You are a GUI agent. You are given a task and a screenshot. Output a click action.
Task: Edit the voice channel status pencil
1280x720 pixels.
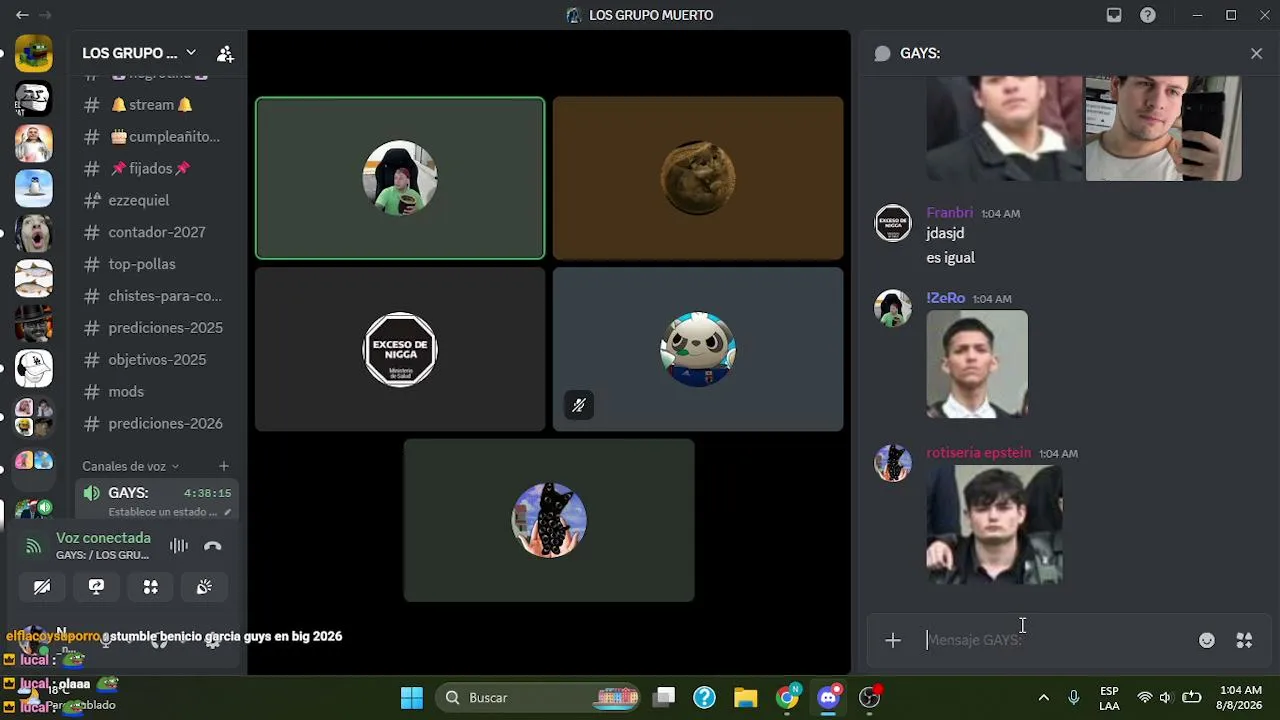click(x=227, y=512)
